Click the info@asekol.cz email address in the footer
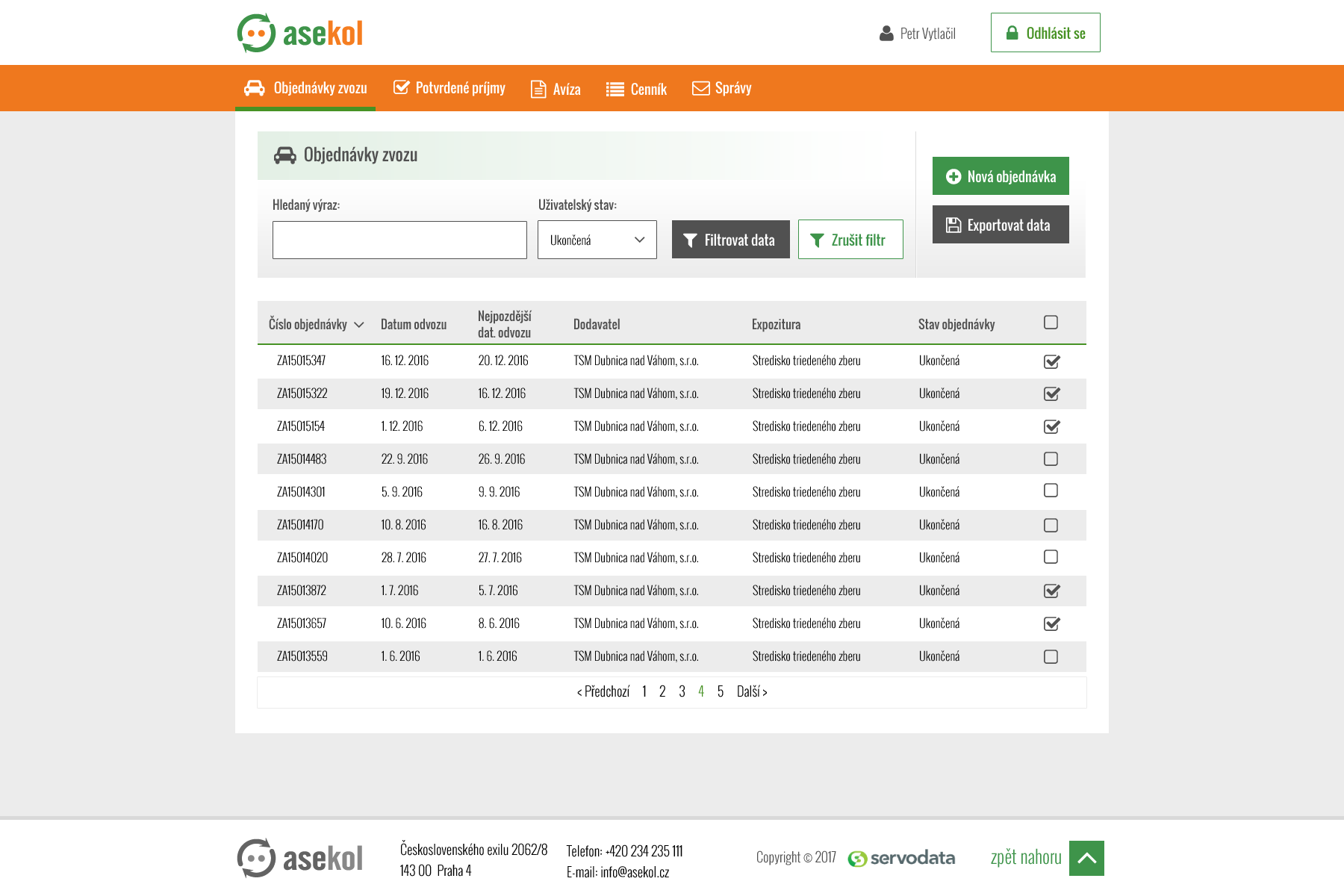The width and height of the screenshot is (1344, 896). (635, 872)
